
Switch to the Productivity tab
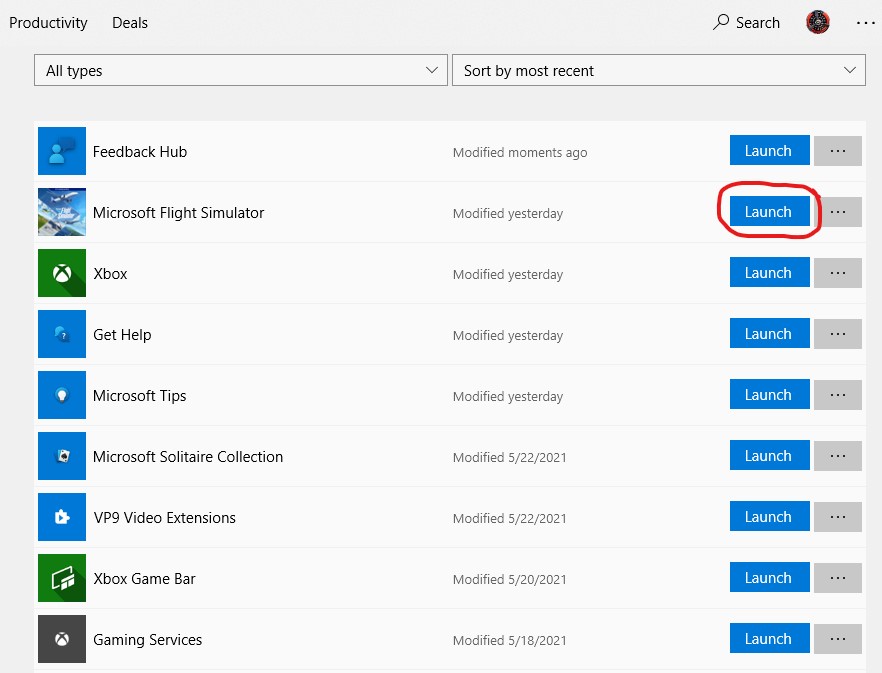pos(48,23)
